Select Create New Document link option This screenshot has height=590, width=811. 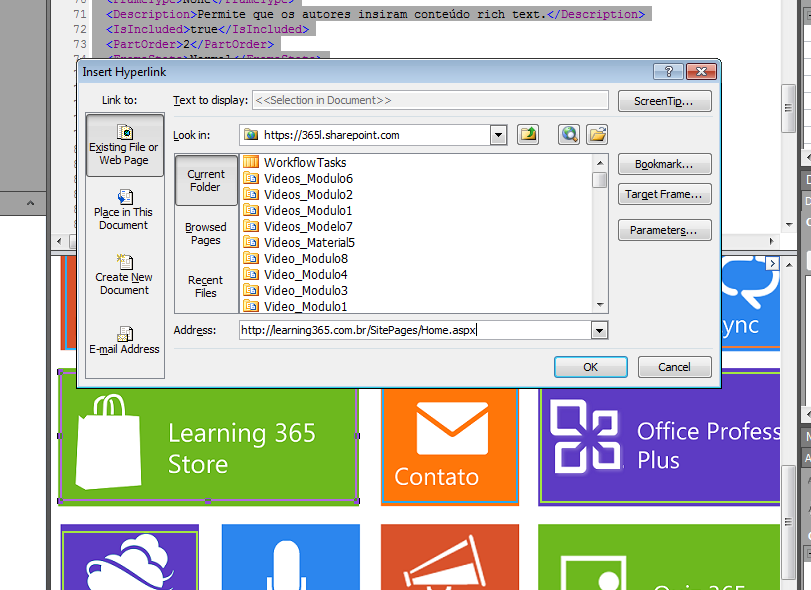coord(124,276)
